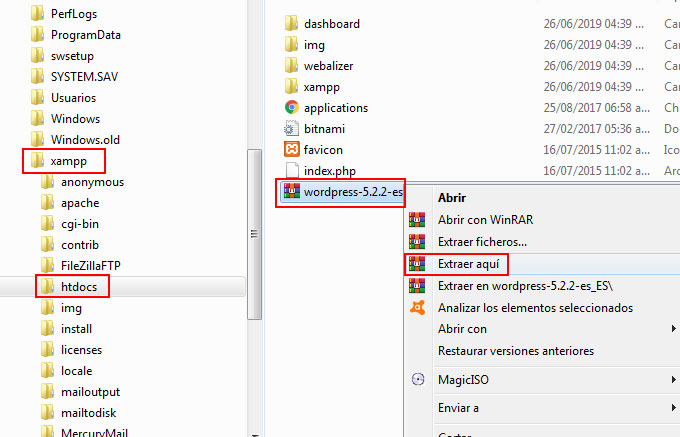The height and width of the screenshot is (437, 680).
Task: Click the MagicISO disc icon
Action: [x=418, y=380]
